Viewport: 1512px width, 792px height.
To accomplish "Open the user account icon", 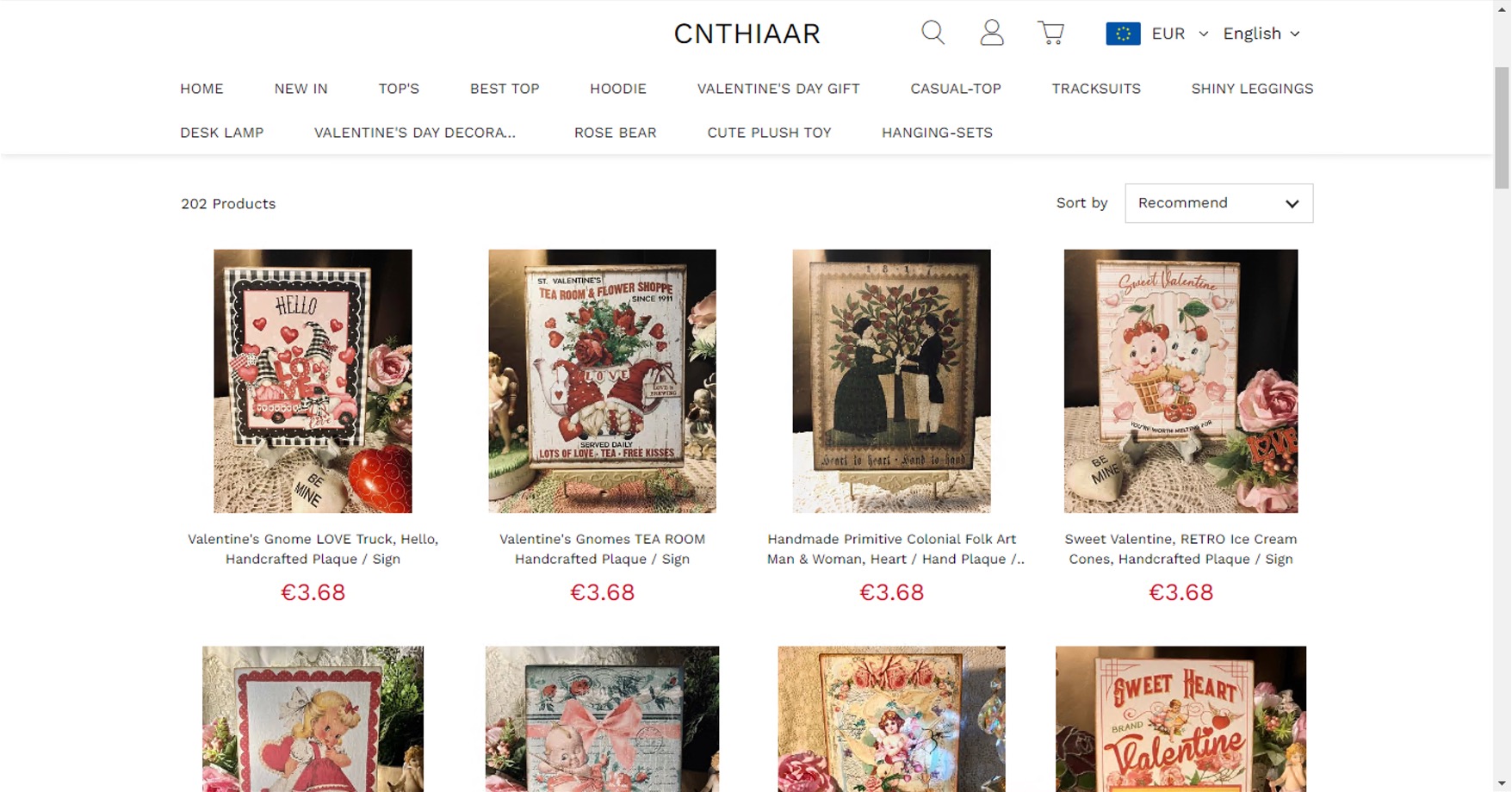I will point(992,33).
